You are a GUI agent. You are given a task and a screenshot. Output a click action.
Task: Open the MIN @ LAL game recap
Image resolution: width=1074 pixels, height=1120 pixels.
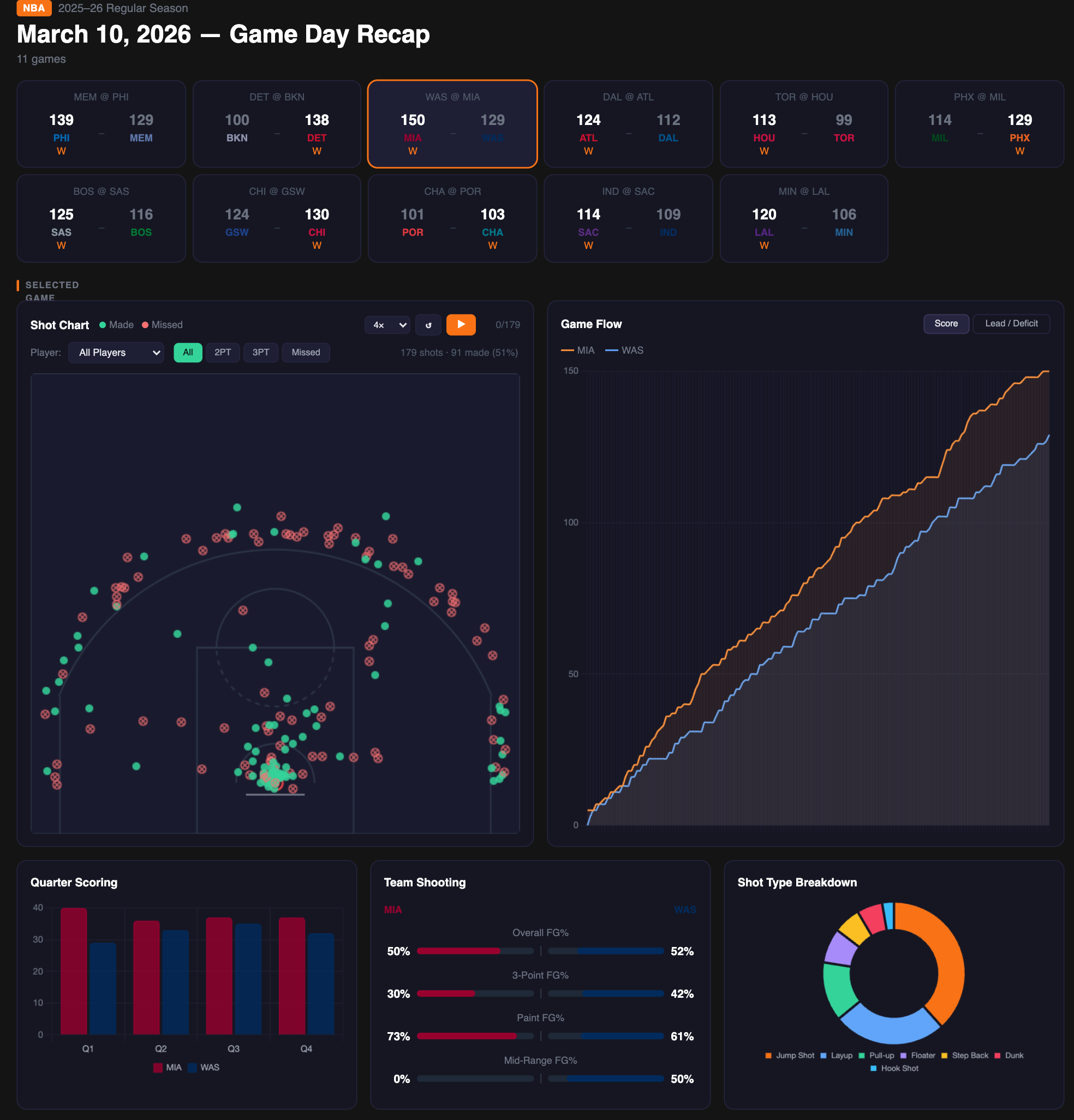(804, 218)
